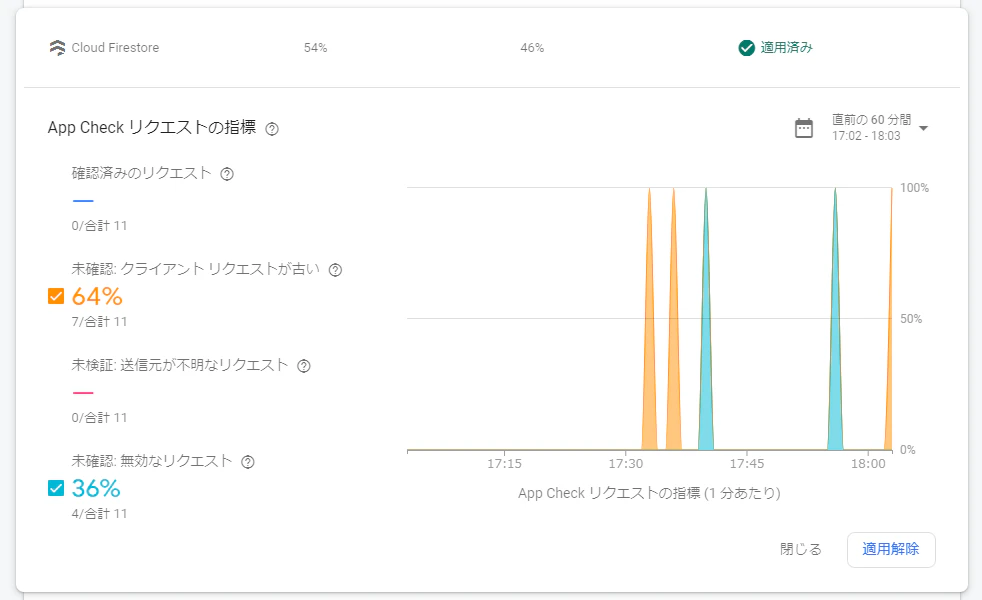Screen dimensions: 982x600
Task: Click the 未確認: クライアント リクエストが古い label
Action: click(x=195, y=269)
